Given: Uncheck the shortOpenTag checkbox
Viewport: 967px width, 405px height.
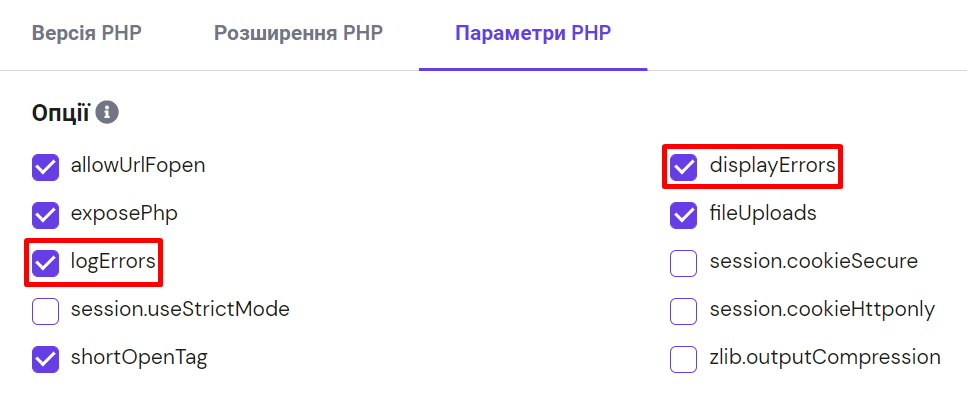Looking at the screenshot, I should (x=46, y=359).
